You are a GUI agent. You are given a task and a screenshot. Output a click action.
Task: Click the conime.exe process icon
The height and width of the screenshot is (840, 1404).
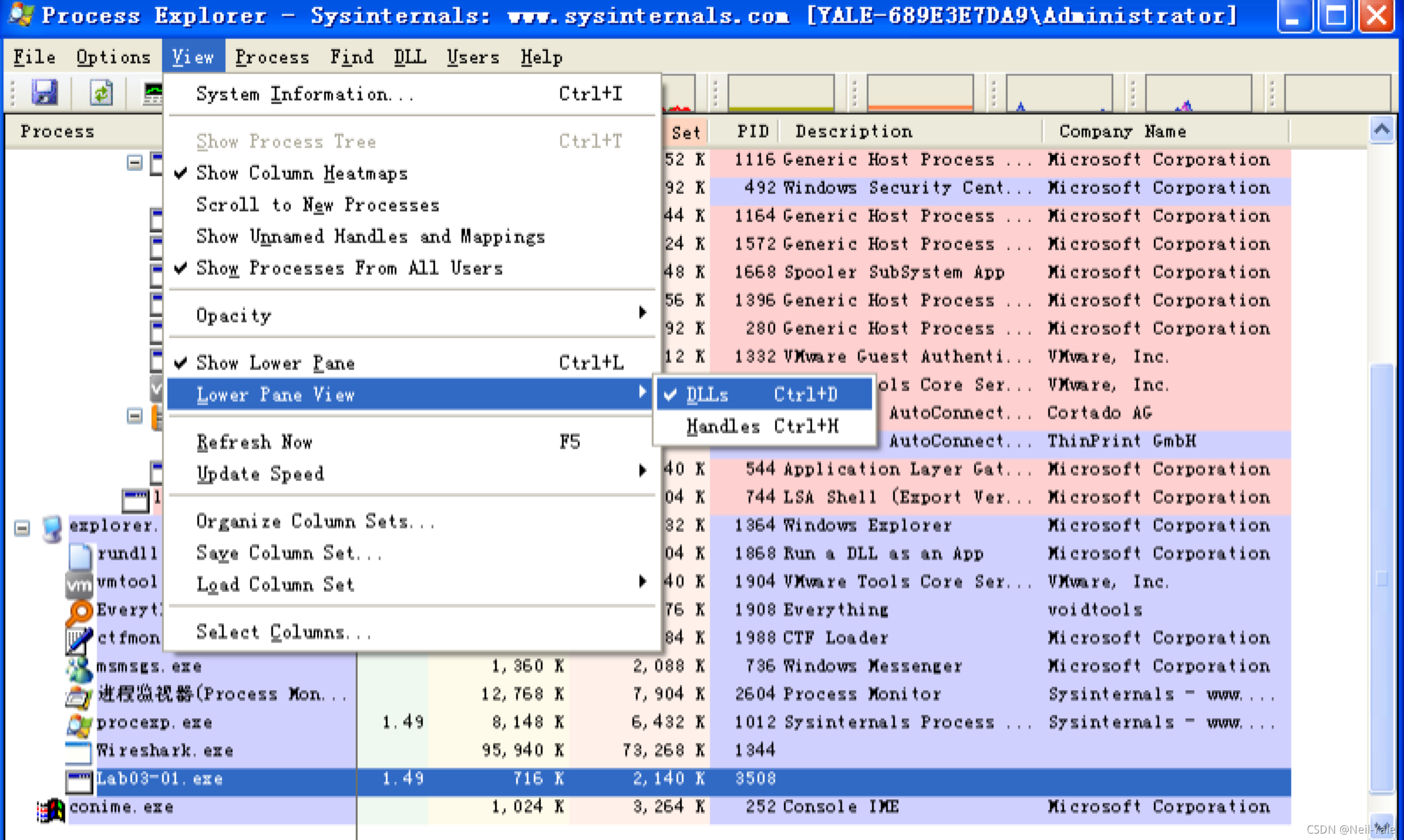click(x=51, y=809)
